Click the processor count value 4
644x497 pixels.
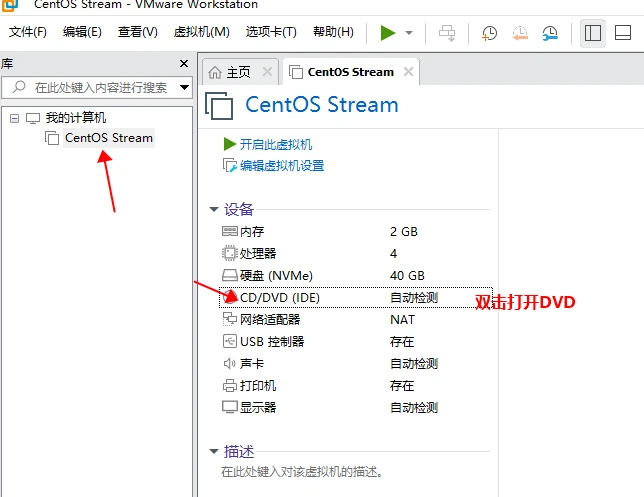[x=393, y=253]
